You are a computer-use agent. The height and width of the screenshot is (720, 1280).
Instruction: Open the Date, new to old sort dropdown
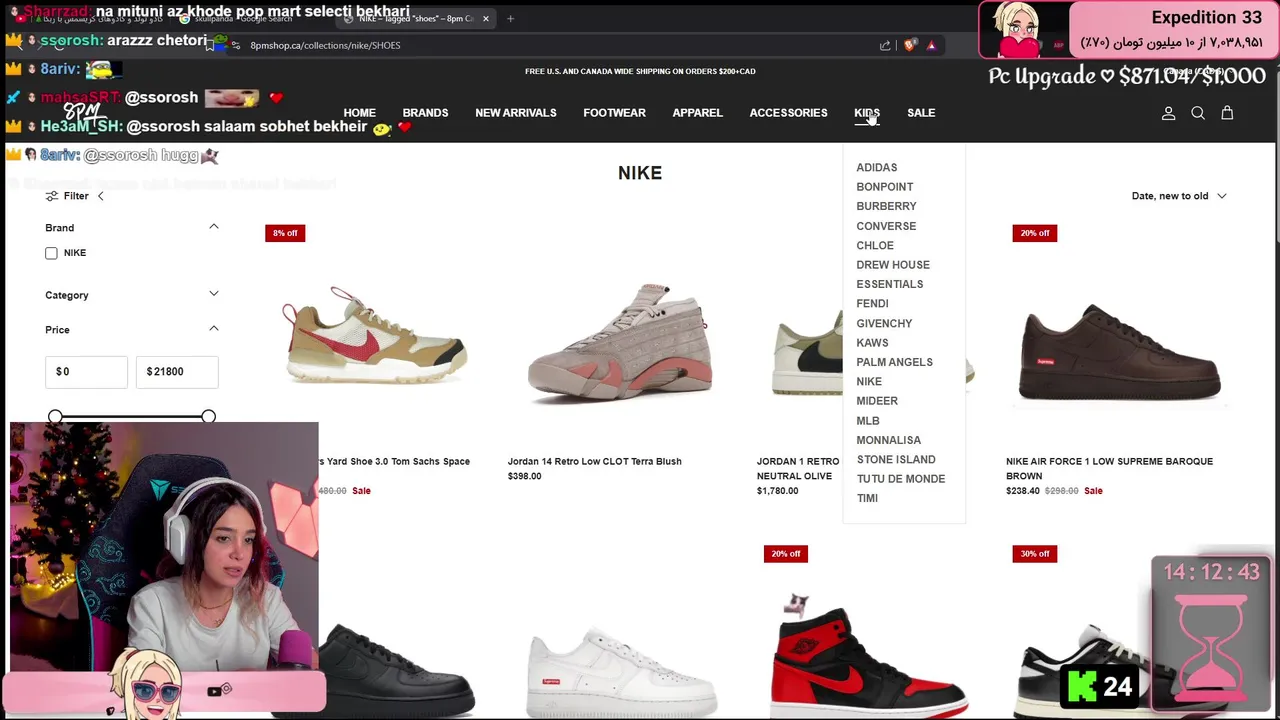pos(1178,196)
